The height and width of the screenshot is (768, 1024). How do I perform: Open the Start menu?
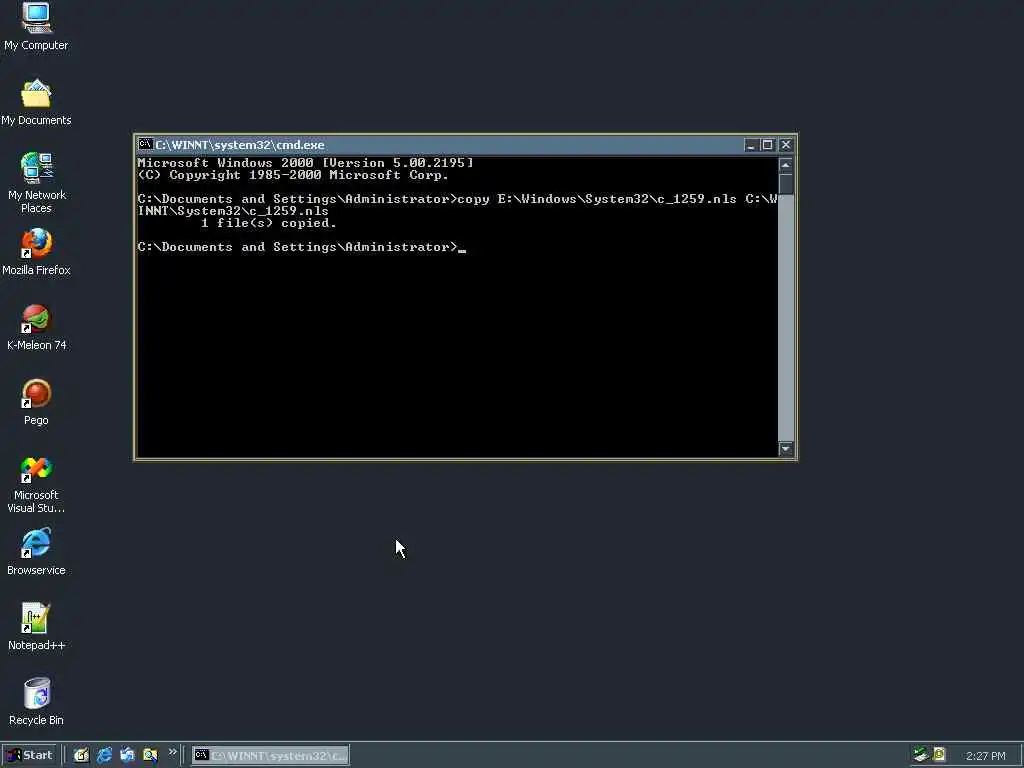pos(30,755)
